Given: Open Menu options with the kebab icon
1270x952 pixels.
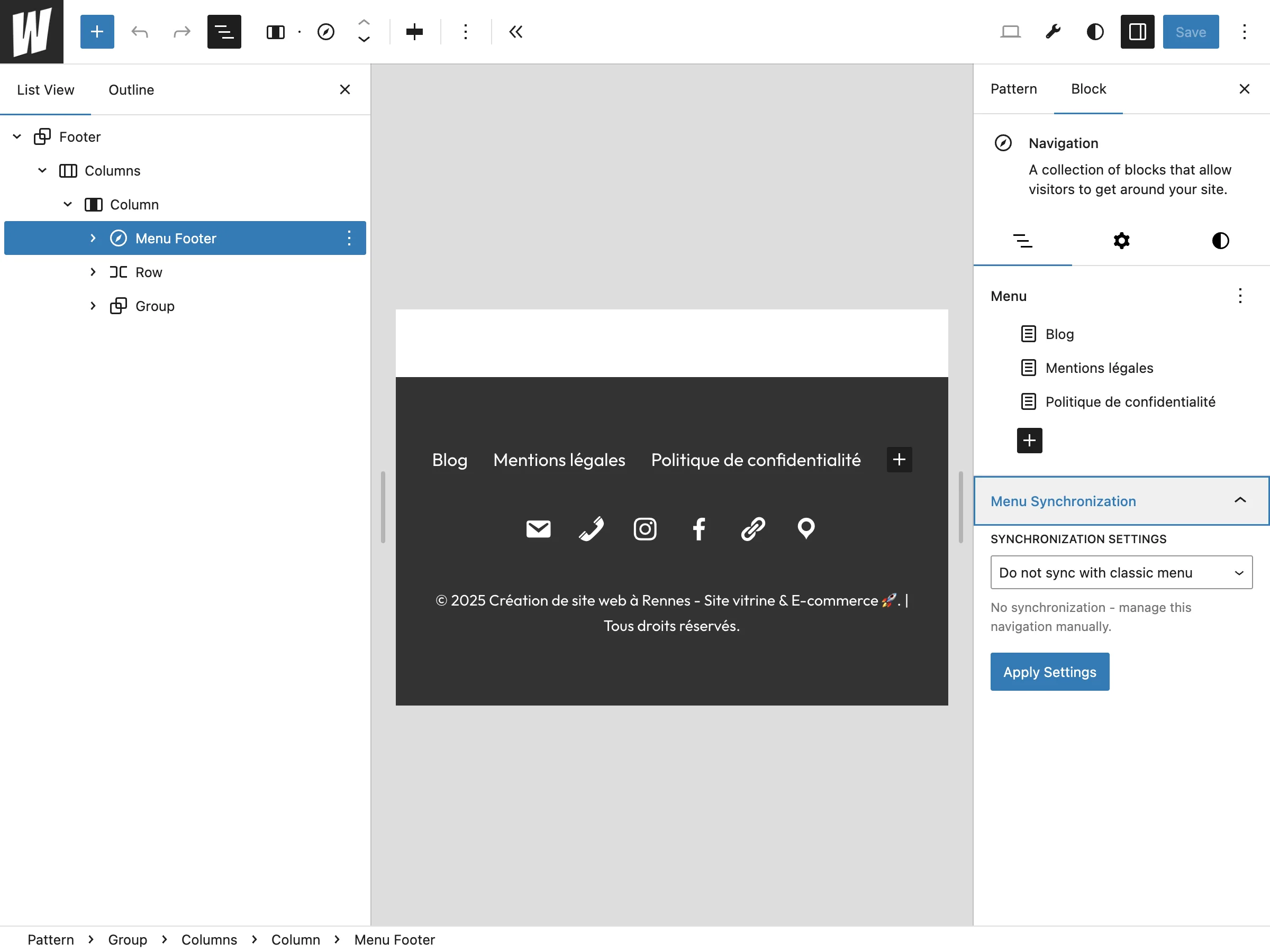Looking at the screenshot, I should [1239, 296].
